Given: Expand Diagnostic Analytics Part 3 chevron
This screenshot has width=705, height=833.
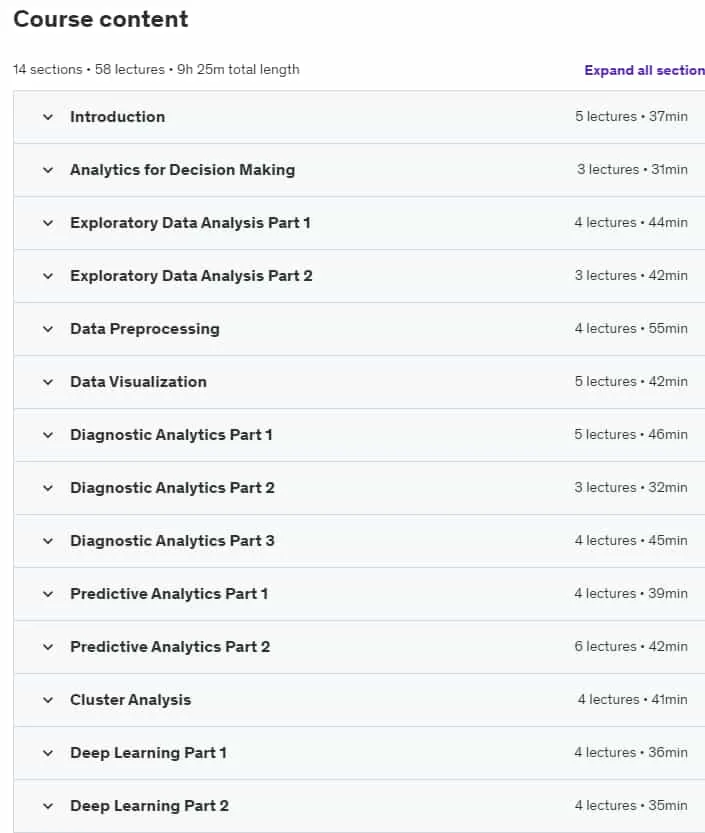Looking at the screenshot, I should [48, 541].
